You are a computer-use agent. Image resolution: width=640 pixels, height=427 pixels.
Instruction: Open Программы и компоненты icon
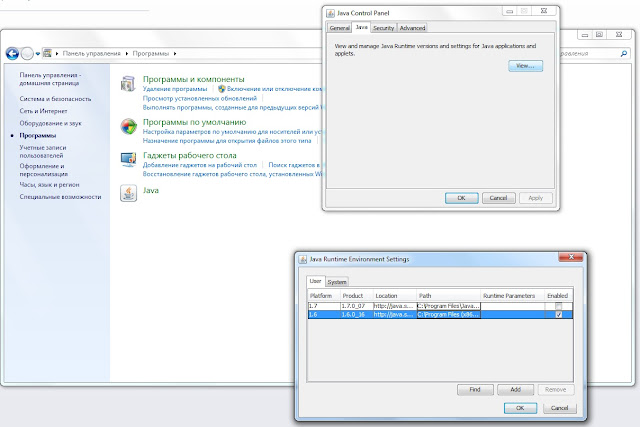[x=128, y=84]
